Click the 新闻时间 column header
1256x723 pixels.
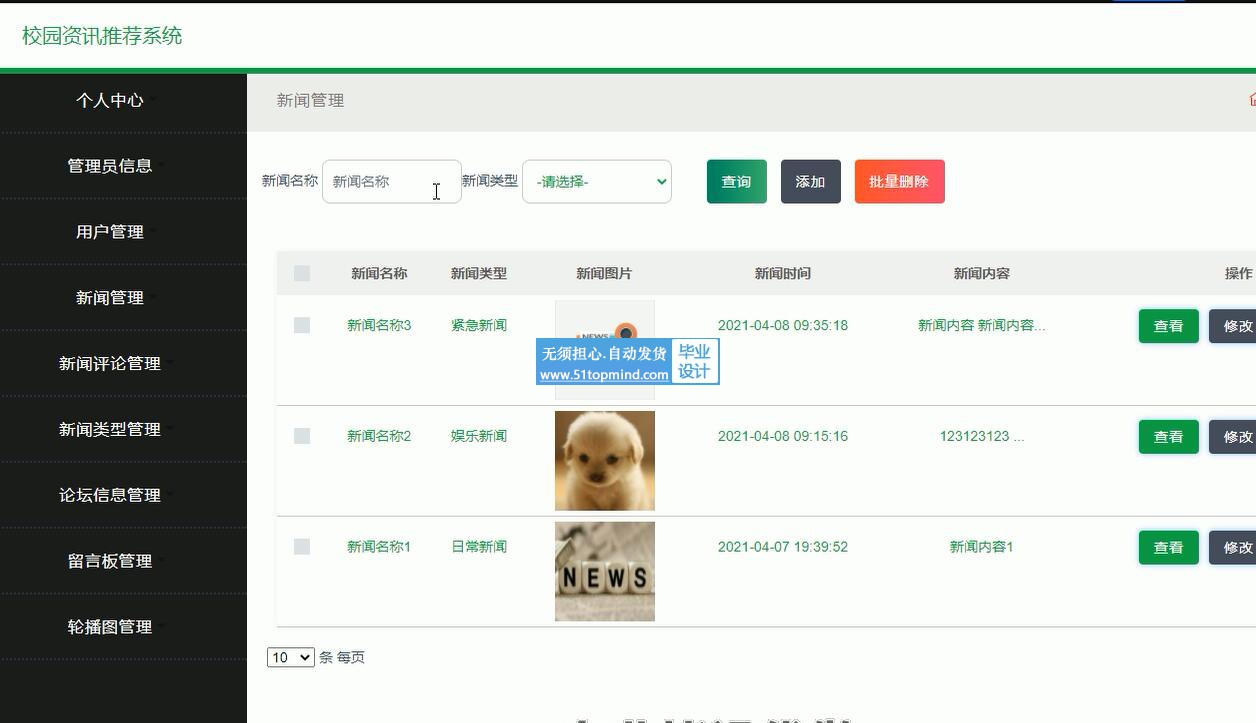pos(783,273)
